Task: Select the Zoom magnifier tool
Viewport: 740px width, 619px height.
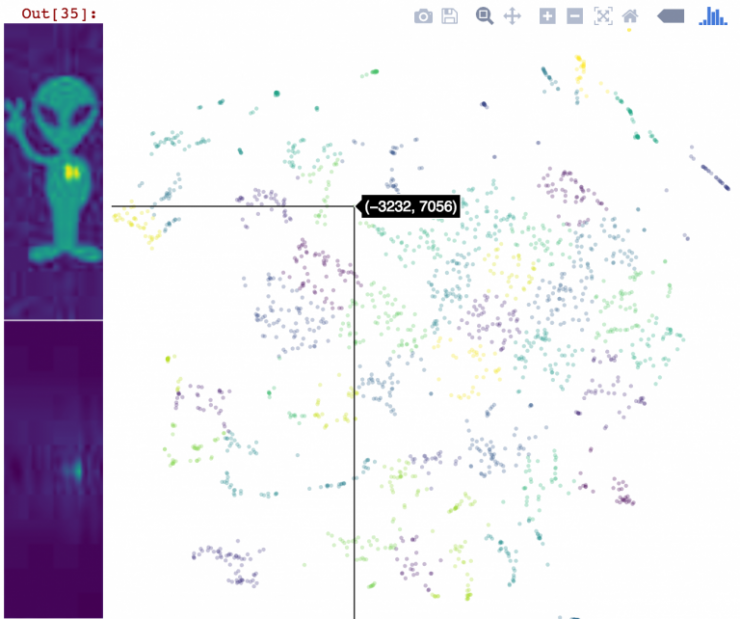Action: [484, 16]
